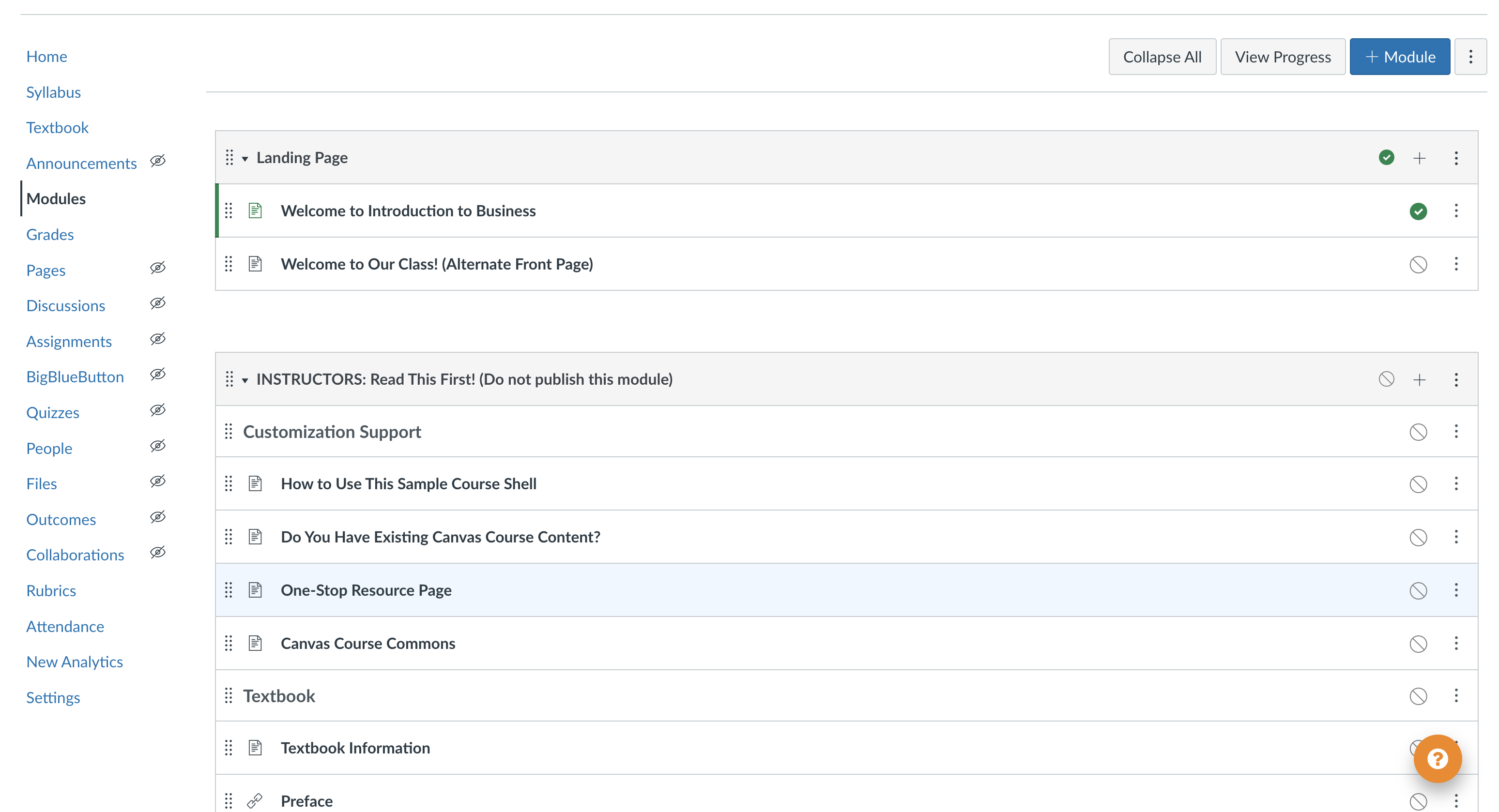Click the link icon beside Preface
The width and height of the screenshot is (1499, 812).
click(x=255, y=801)
